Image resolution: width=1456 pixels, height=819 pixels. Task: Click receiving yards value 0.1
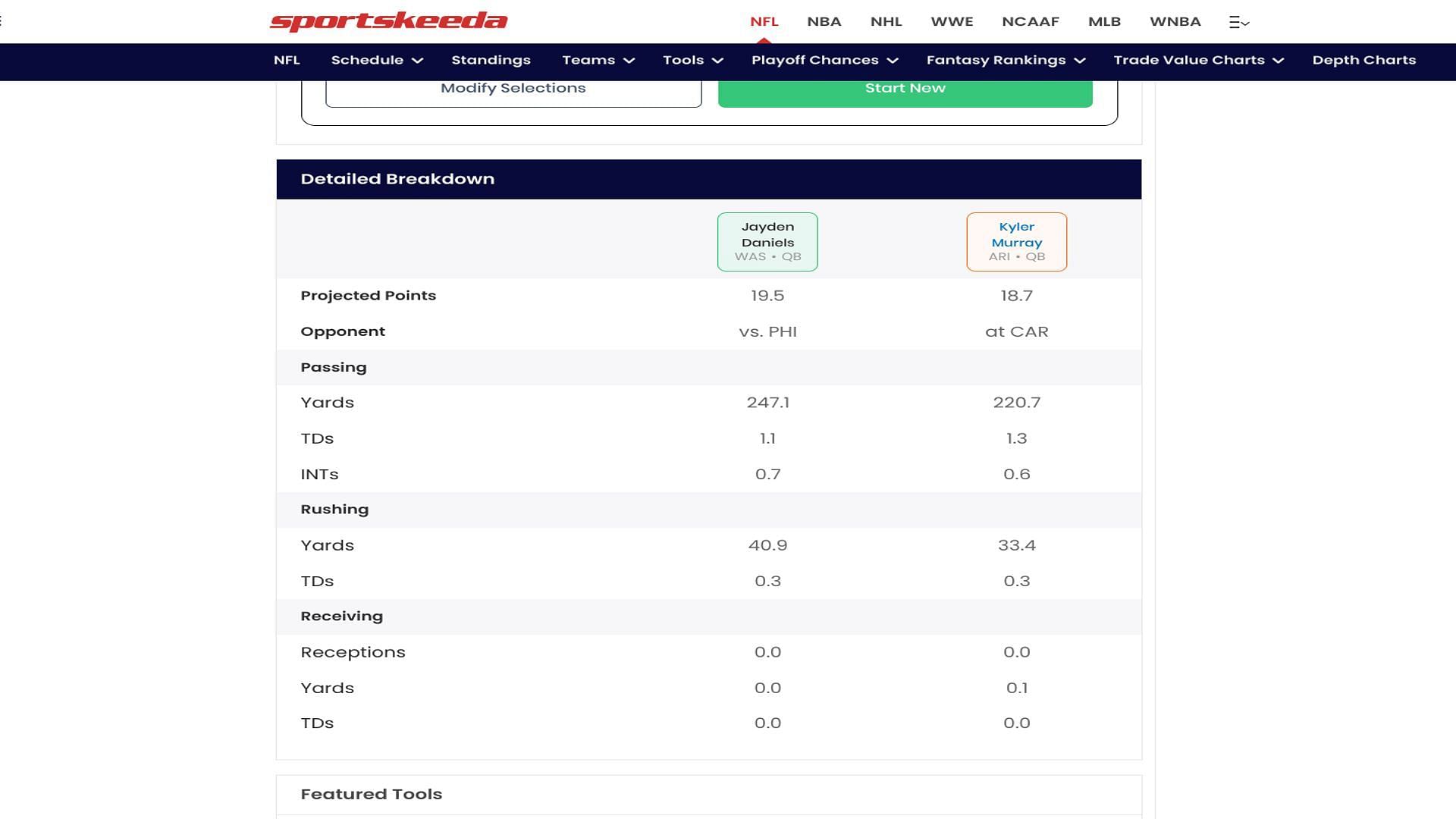coord(1016,688)
